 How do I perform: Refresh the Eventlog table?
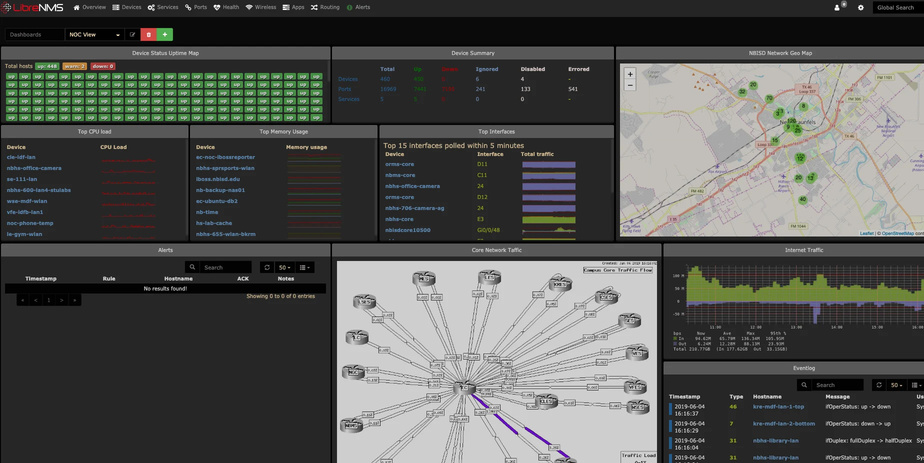click(879, 385)
